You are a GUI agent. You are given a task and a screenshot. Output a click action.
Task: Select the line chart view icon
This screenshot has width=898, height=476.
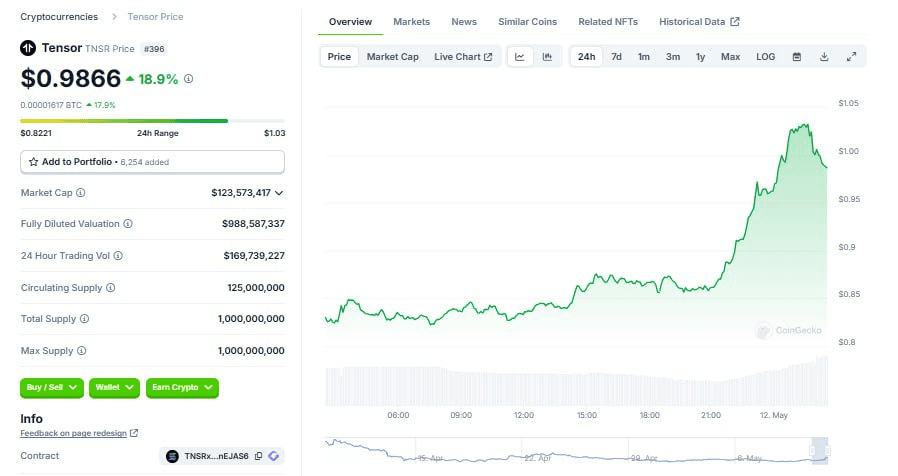tap(520, 57)
